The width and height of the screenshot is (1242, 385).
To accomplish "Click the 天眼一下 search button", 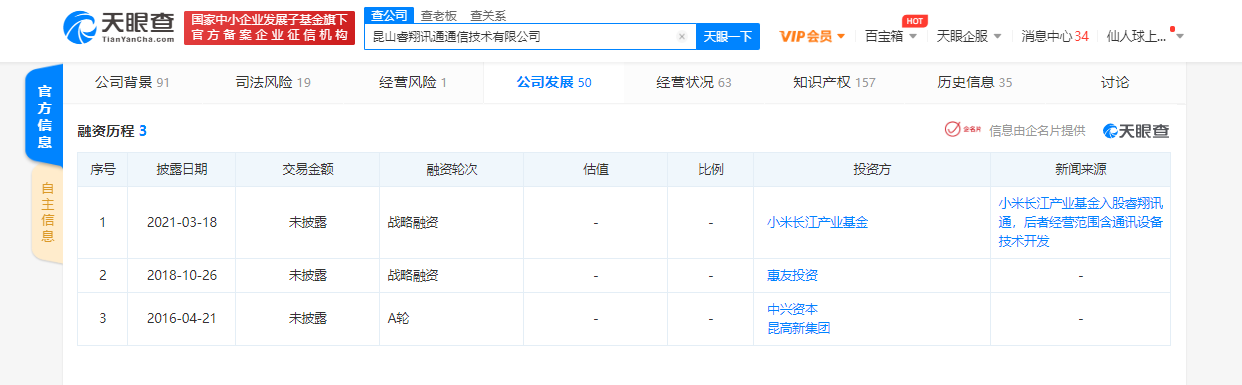I will coord(727,36).
